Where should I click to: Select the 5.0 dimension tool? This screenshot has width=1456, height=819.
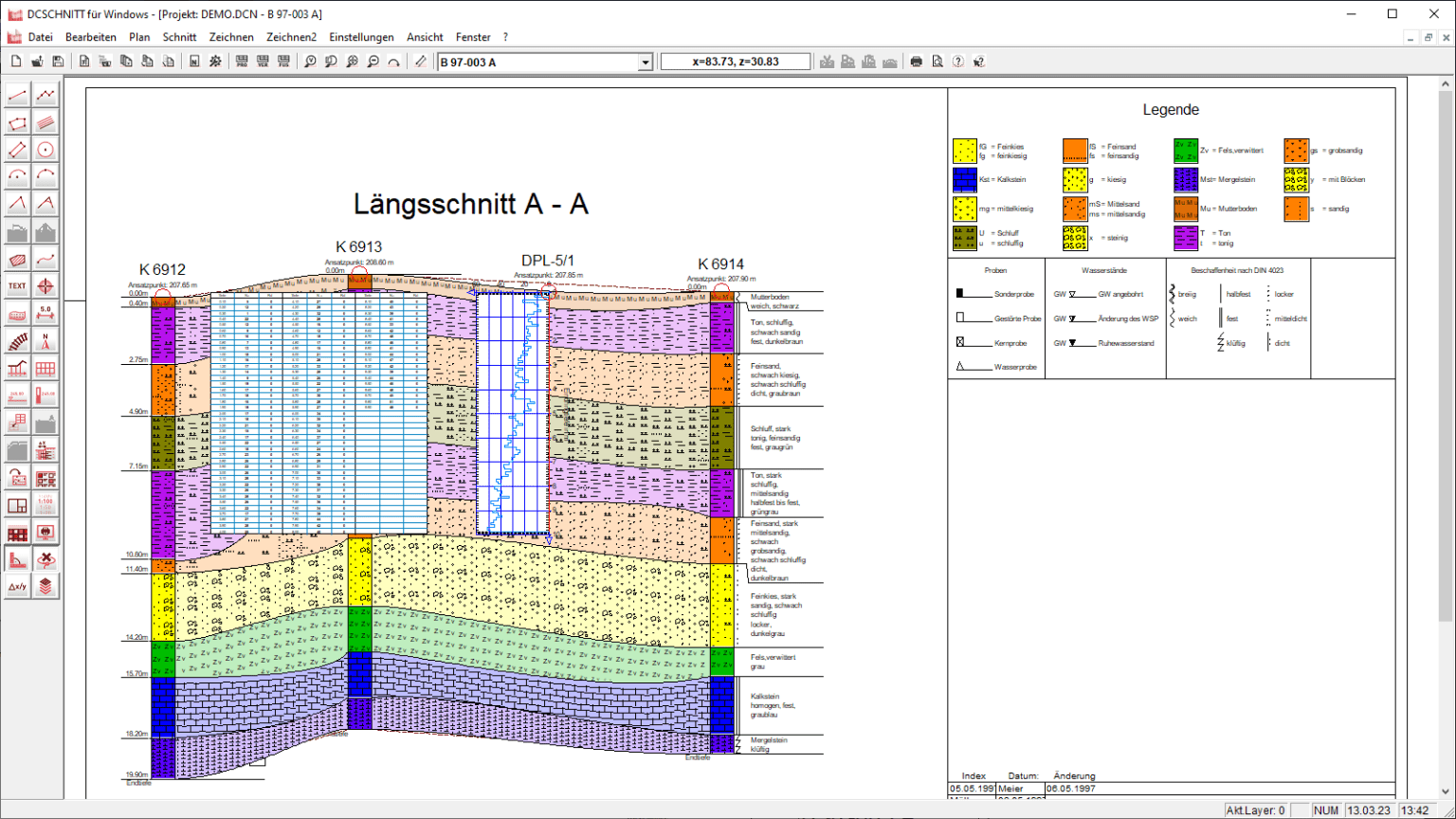(x=45, y=314)
